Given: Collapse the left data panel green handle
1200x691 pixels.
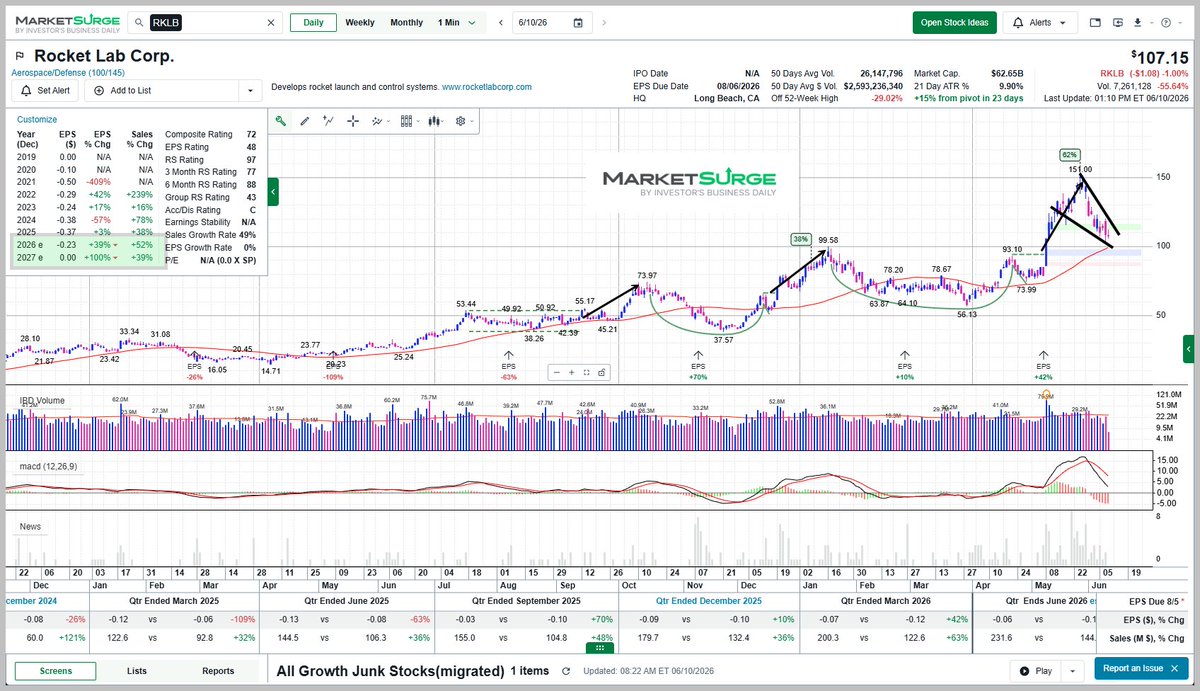Looking at the screenshot, I should point(273,190).
